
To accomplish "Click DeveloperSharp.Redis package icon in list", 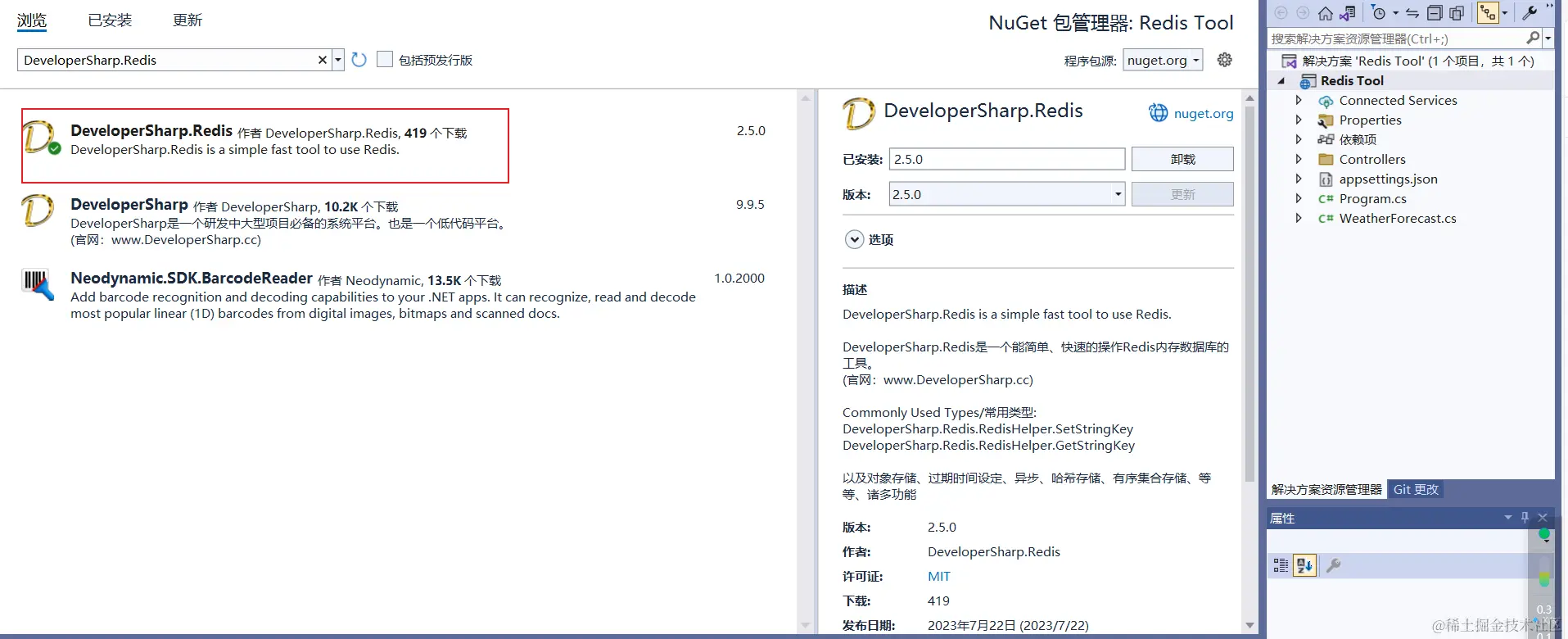I will [39, 137].
